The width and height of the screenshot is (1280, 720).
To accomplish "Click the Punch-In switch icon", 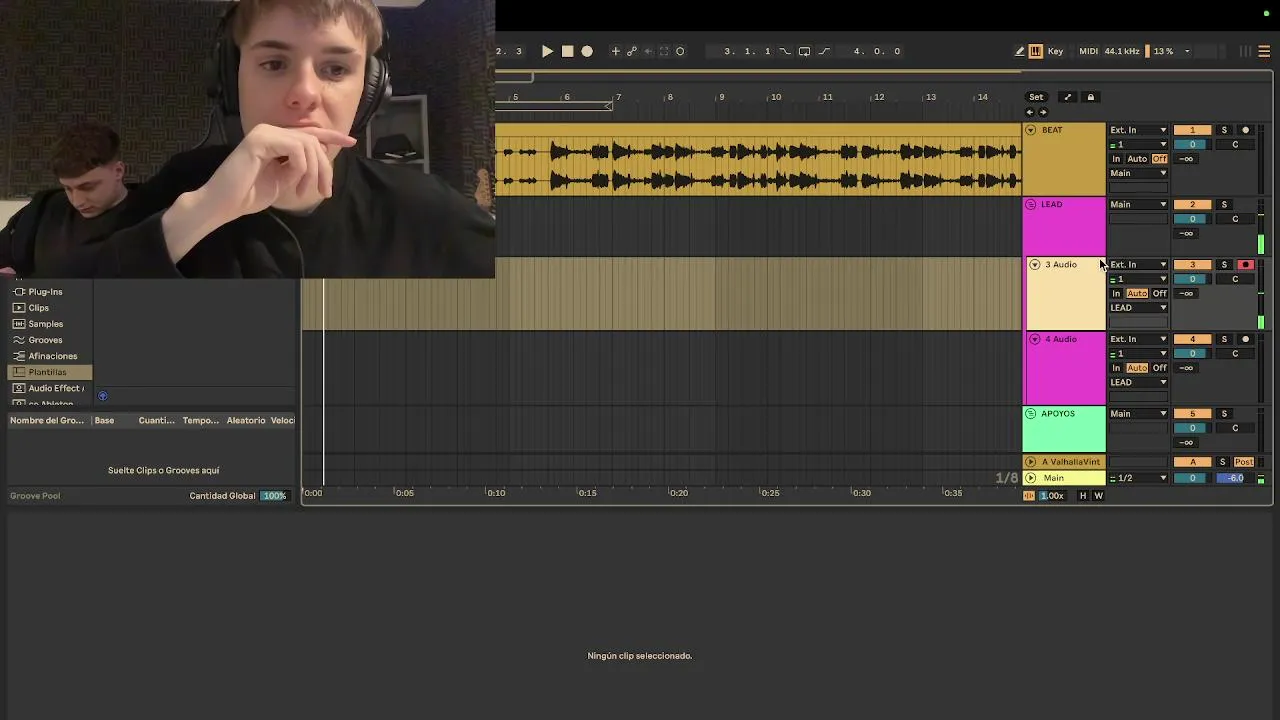I will pos(785,51).
